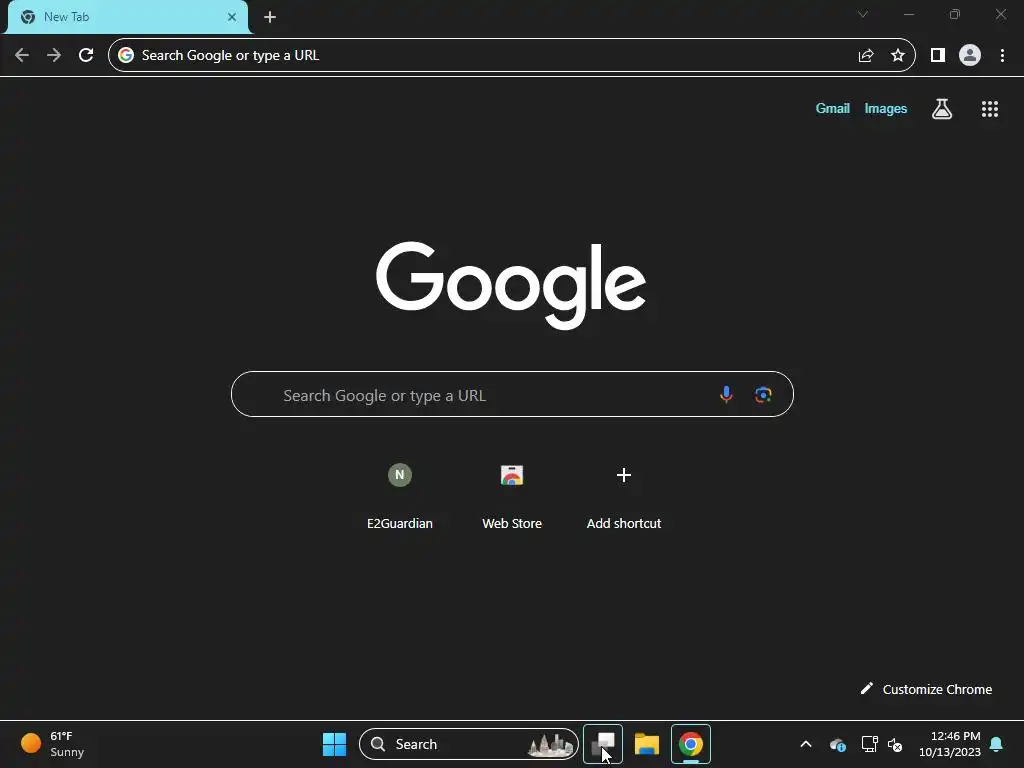Click the Chrome taskbar icon
Image resolution: width=1024 pixels, height=768 pixels.
coord(690,744)
